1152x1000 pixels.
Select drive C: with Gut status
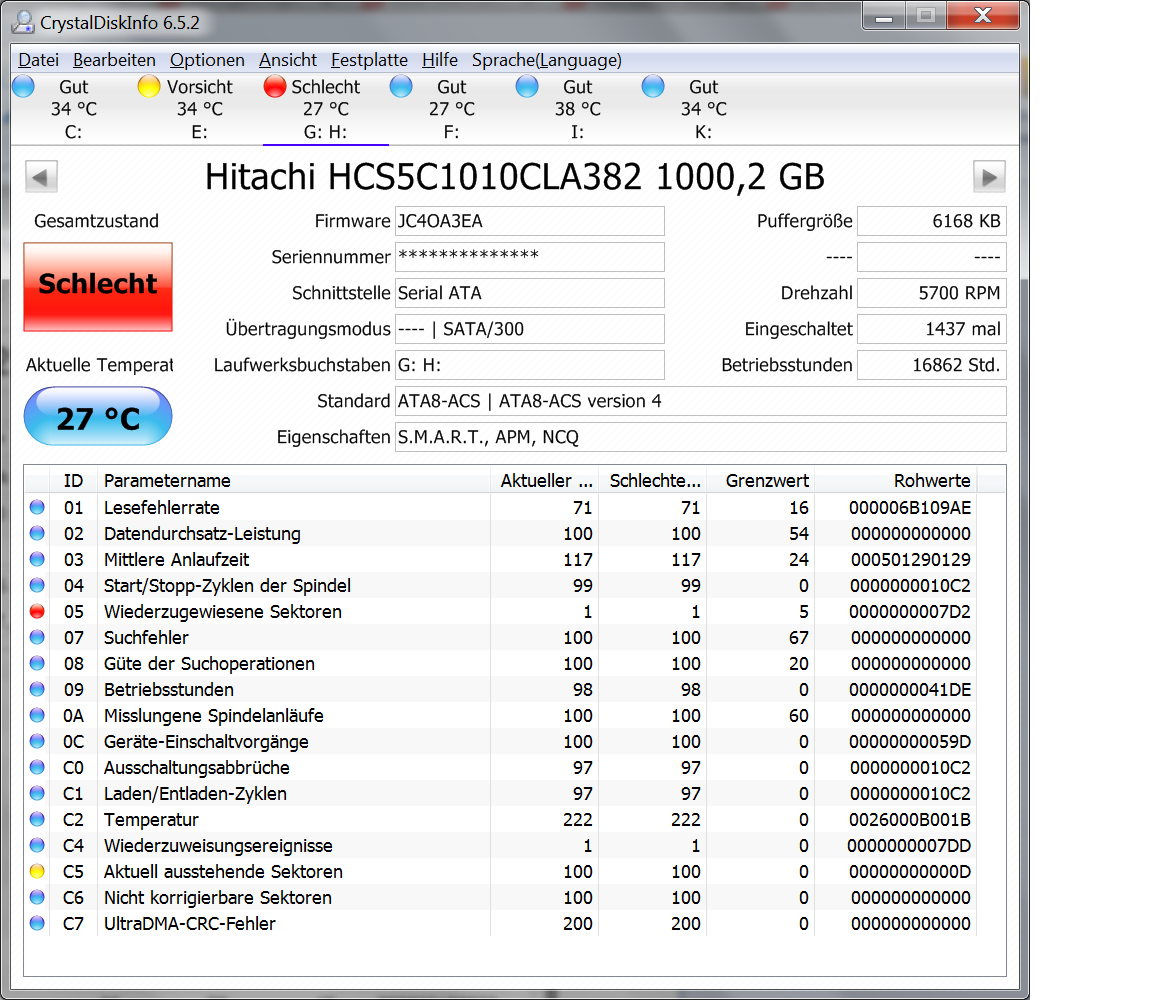click(x=73, y=109)
